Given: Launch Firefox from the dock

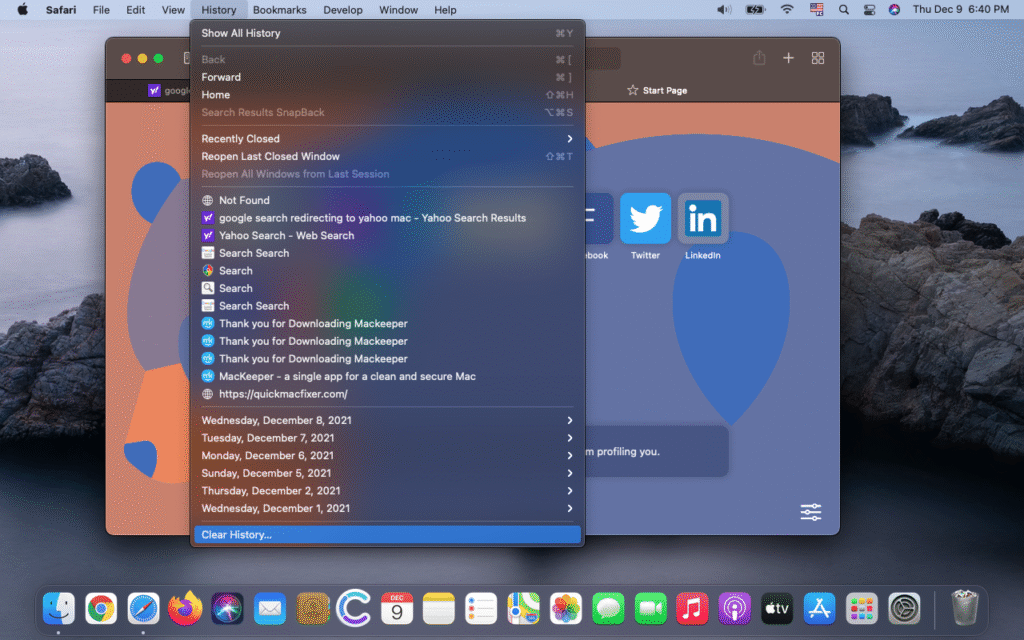Looking at the screenshot, I should (185, 607).
